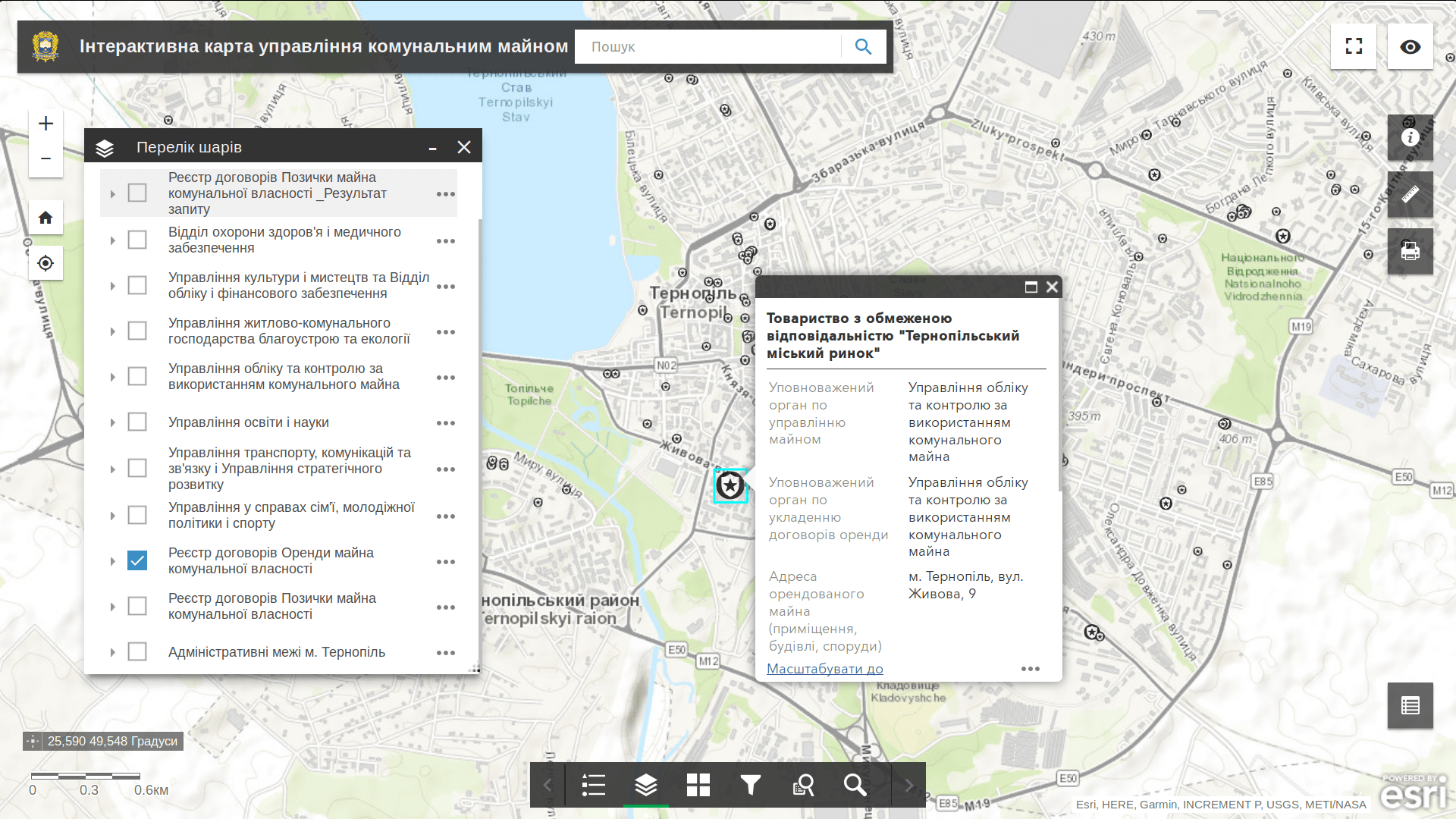Expand popup options via three-dot menu

pyautogui.click(x=1030, y=669)
